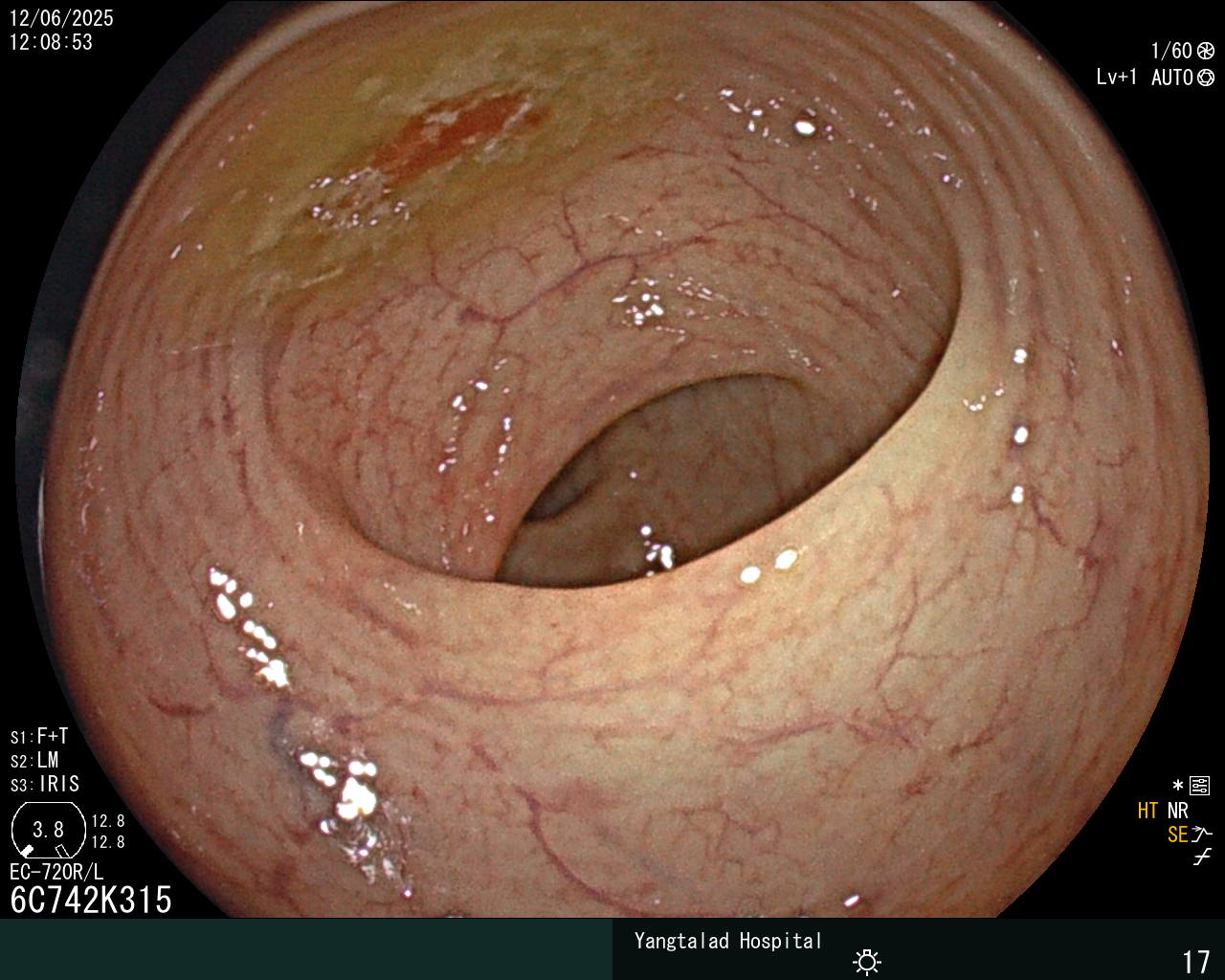Click the tone curve icon below SE
The image size is (1225, 980).
(1202, 857)
